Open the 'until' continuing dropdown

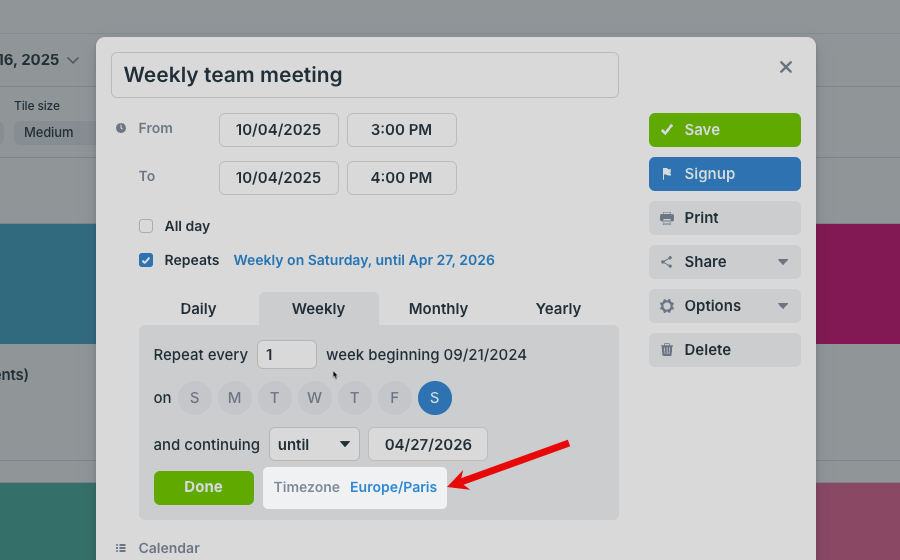(314, 444)
